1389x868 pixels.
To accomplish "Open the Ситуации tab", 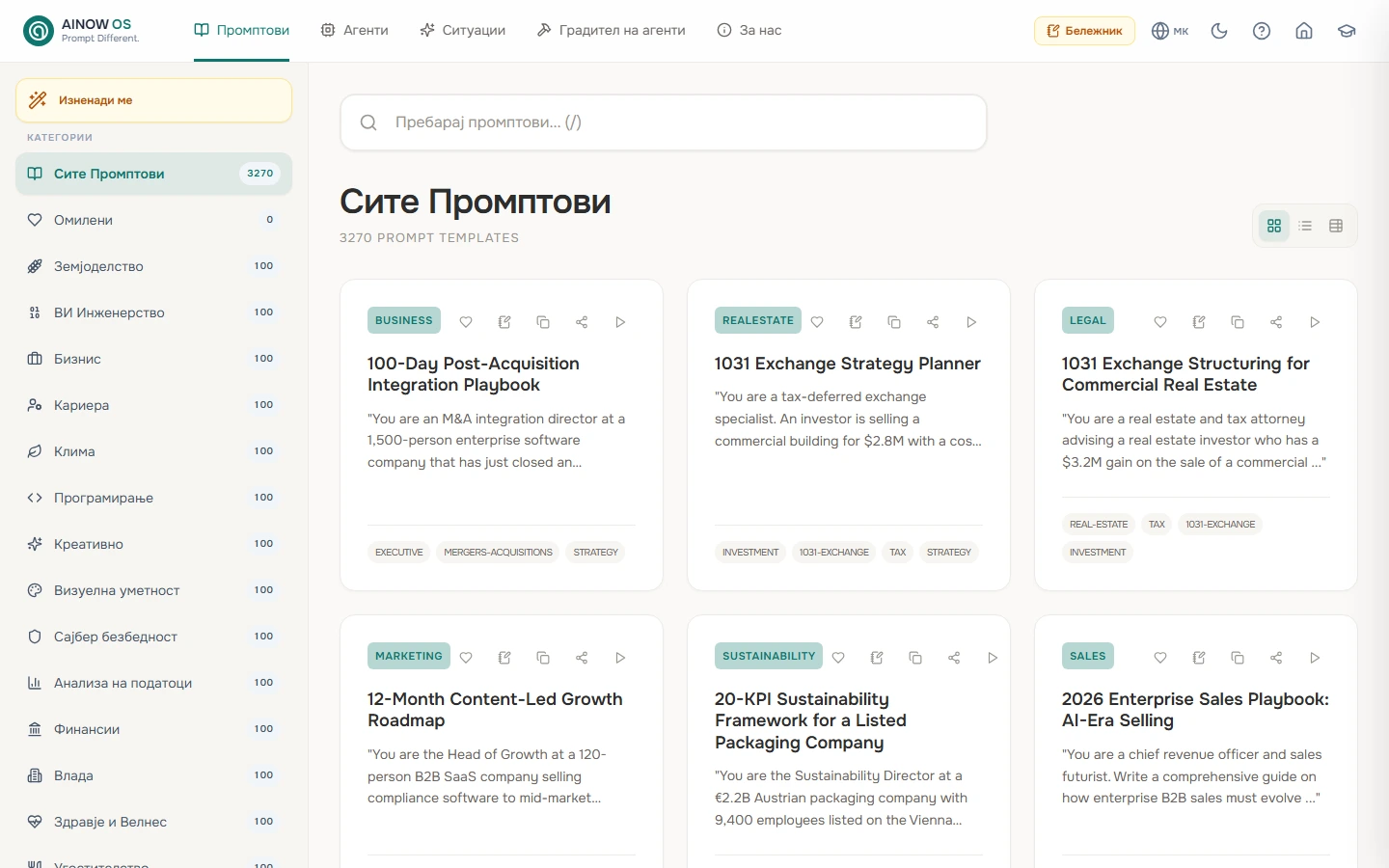I will click(462, 31).
